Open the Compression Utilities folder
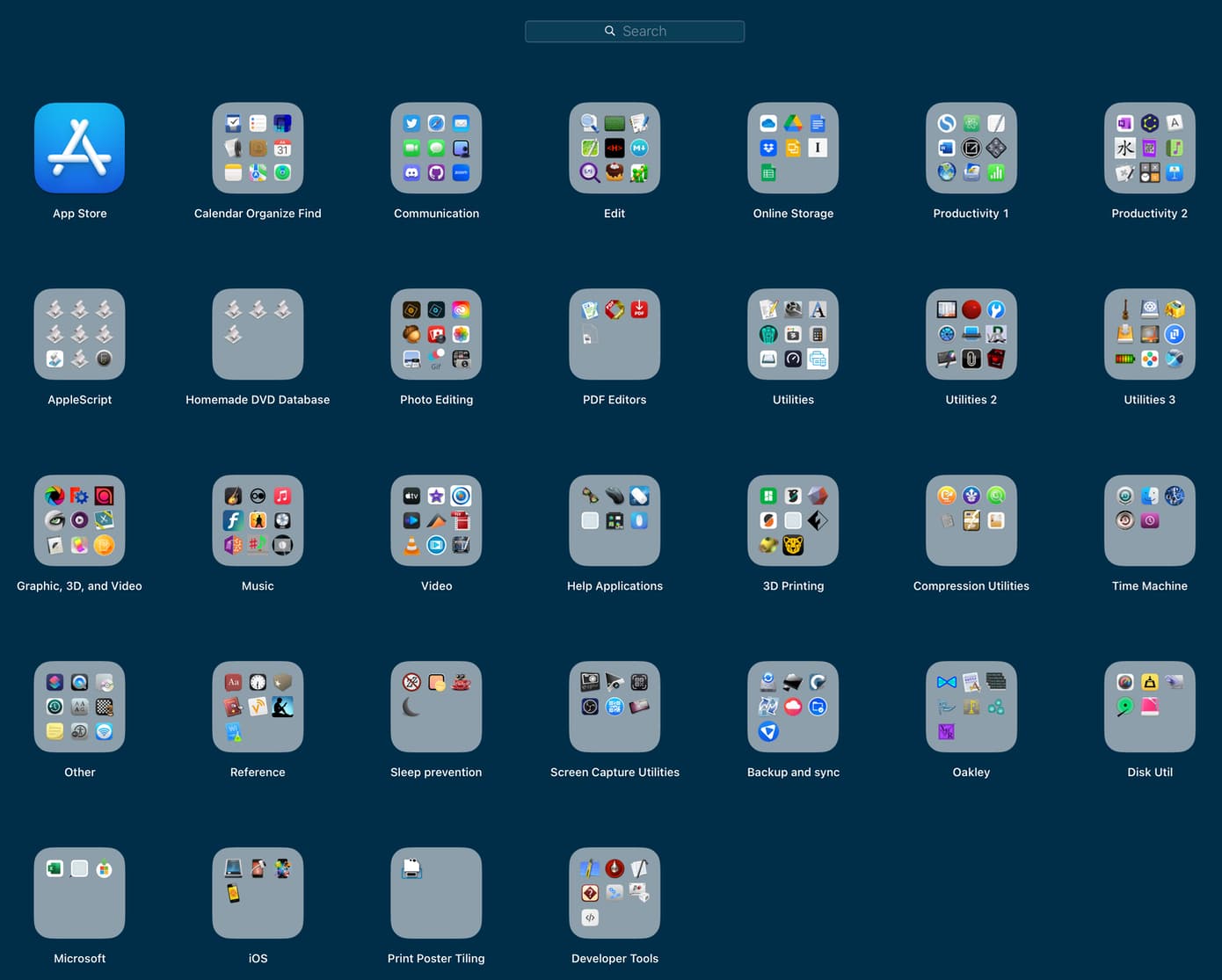This screenshot has width=1222, height=980. click(971, 520)
